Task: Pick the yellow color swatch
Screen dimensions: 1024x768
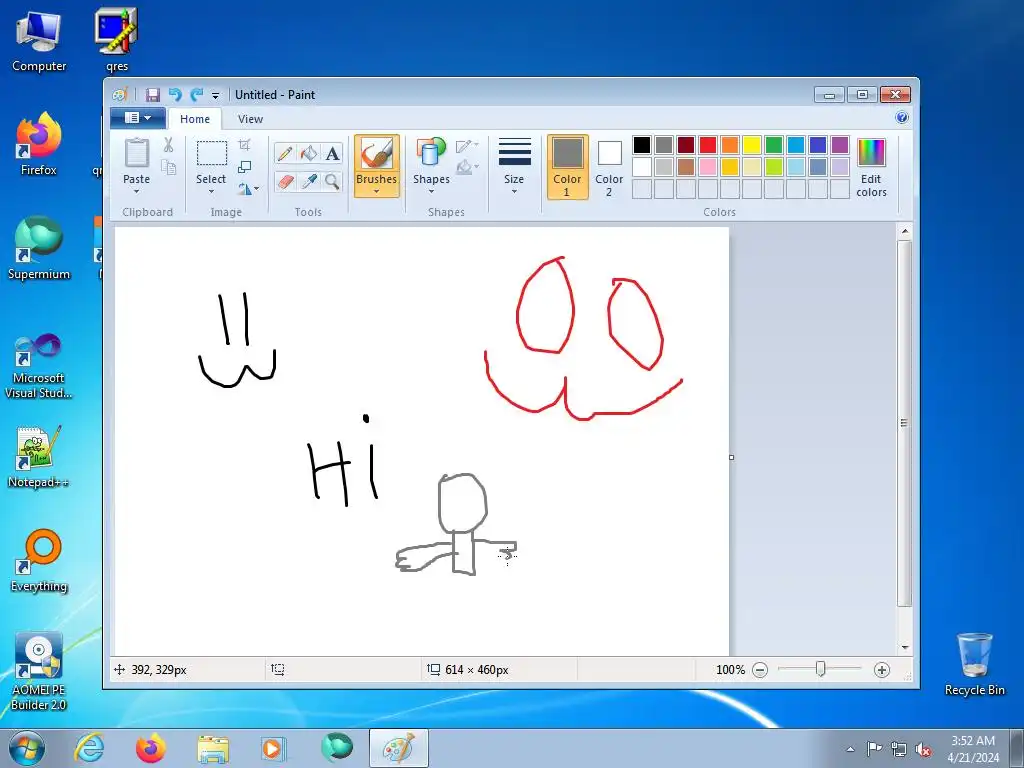Action: click(x=752, y=144)
